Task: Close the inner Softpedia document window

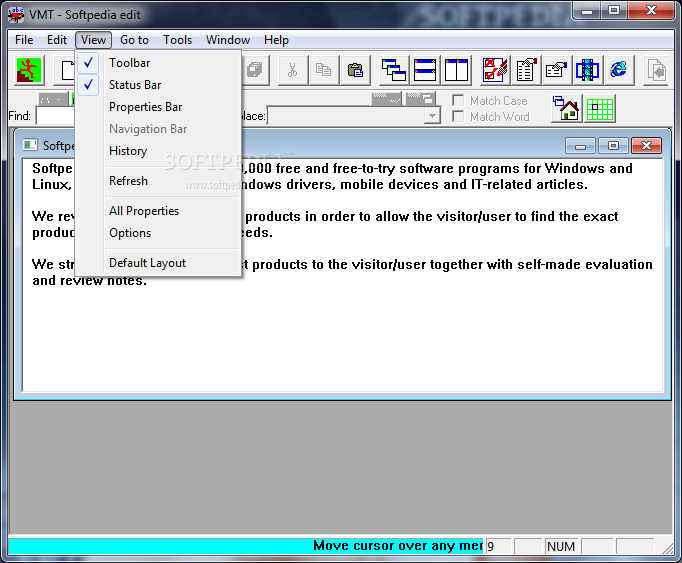Action: coord(646,146)
